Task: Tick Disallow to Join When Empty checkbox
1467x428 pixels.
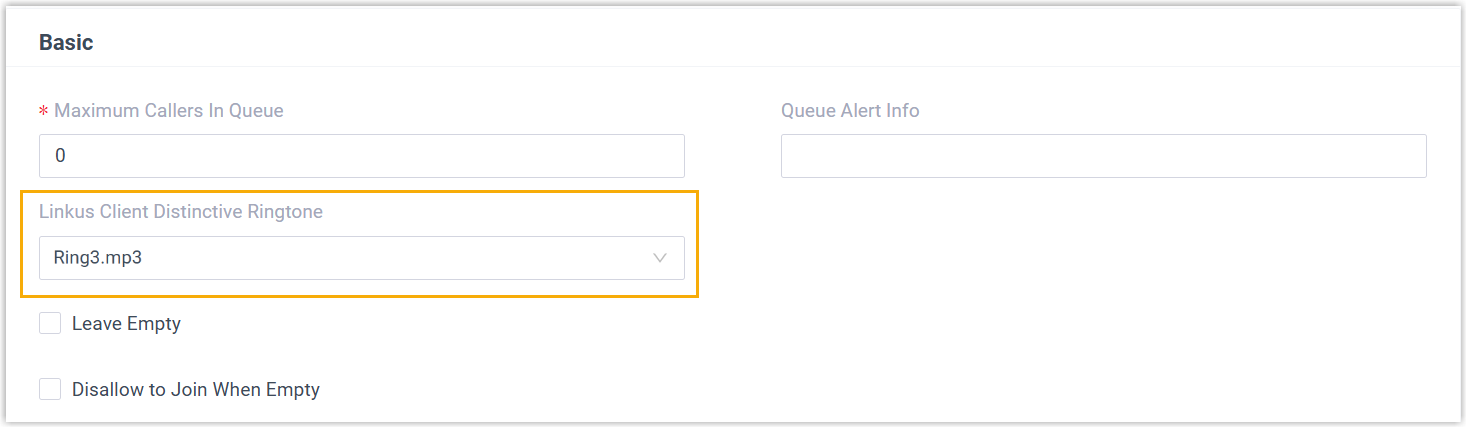Action: tap(50, 389)
